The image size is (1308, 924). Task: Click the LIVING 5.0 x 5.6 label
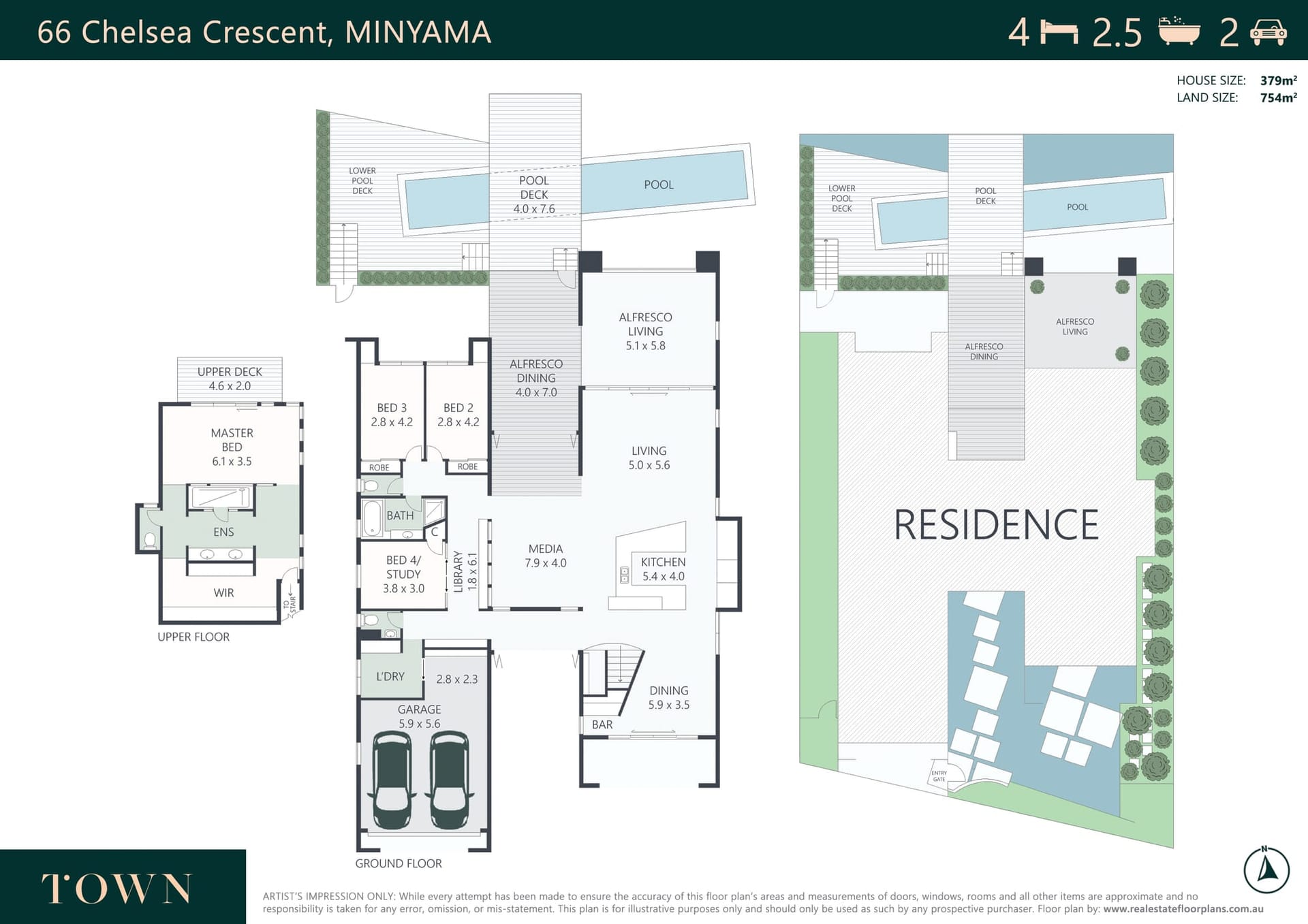pos(649,458)
